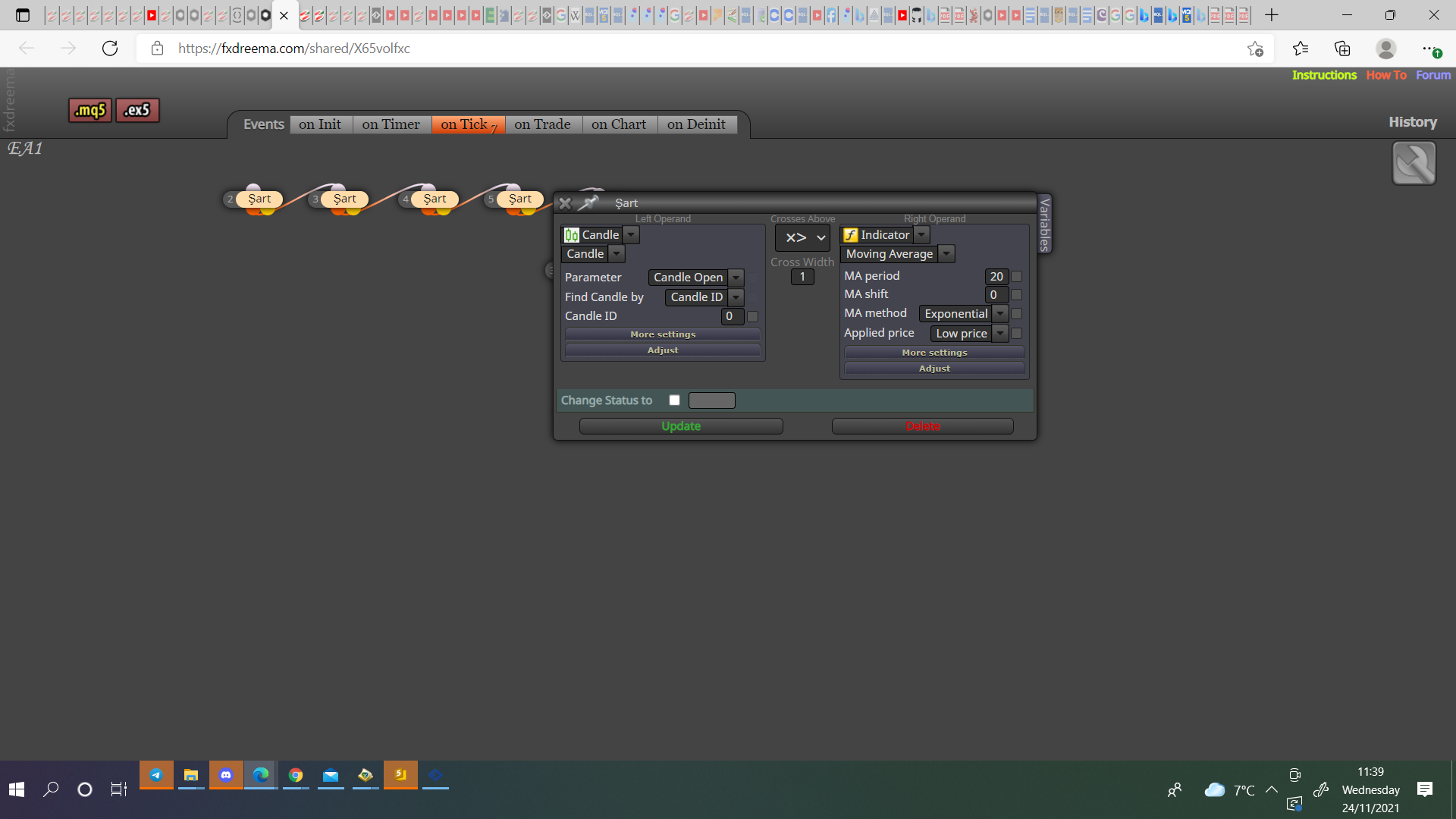The image size is (1456, 819).
Task: Switch to the on Chart event tab
Action: 619,124
